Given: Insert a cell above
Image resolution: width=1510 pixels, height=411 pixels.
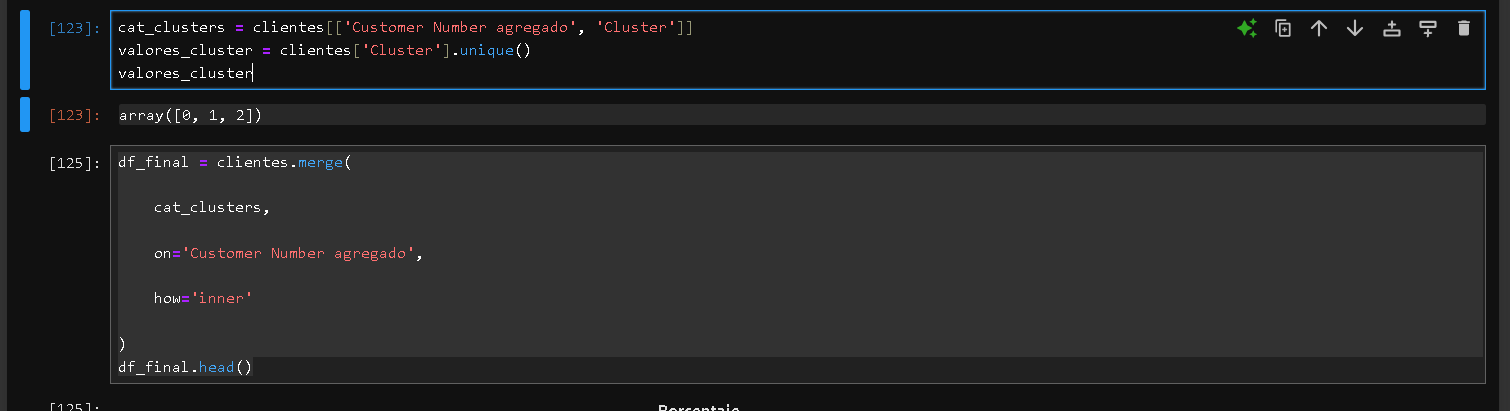Looking at the screenshot, I should 1391,28.
